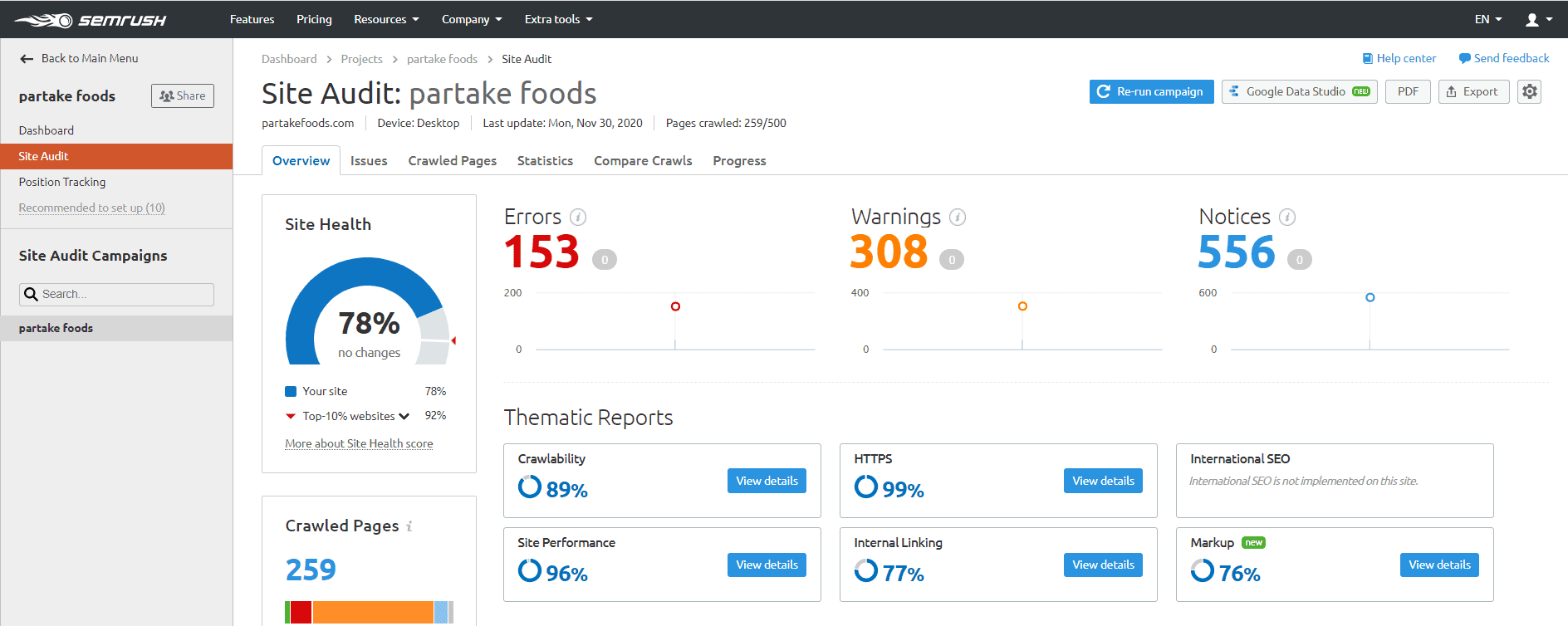This screenshot has height=626, width=1568.
Task: Expand the Top-10% websites dropdown
Action: [404, 417]
